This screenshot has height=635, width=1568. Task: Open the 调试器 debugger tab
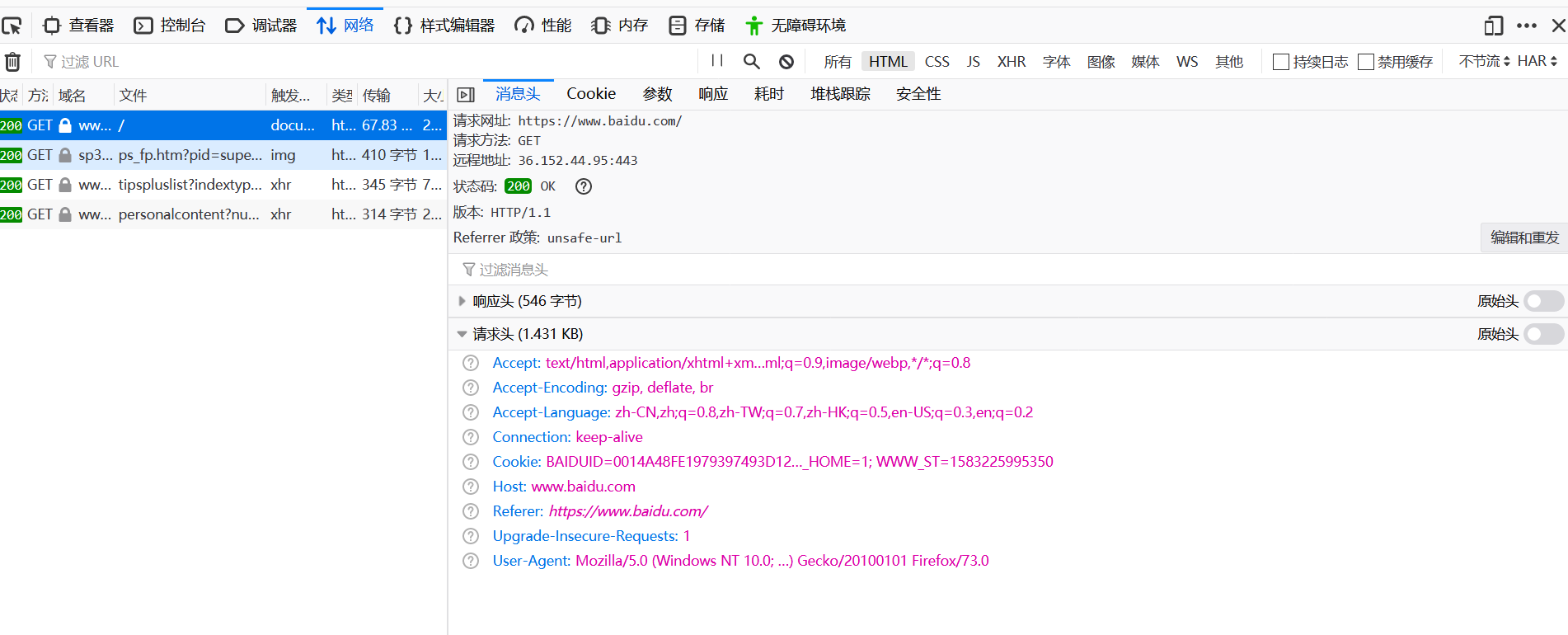[261, 26]
